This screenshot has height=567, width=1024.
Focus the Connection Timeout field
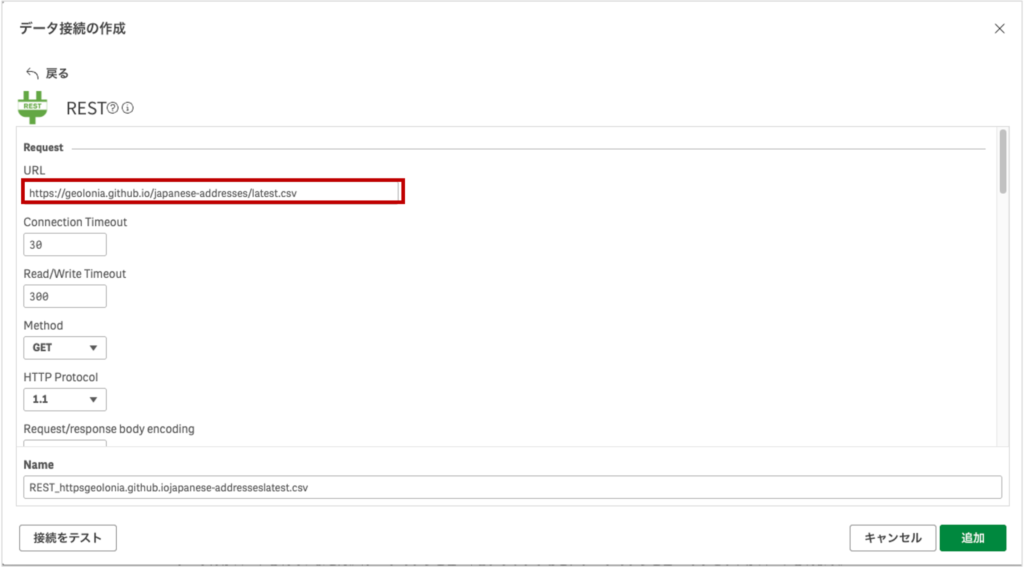click(65, 244)
